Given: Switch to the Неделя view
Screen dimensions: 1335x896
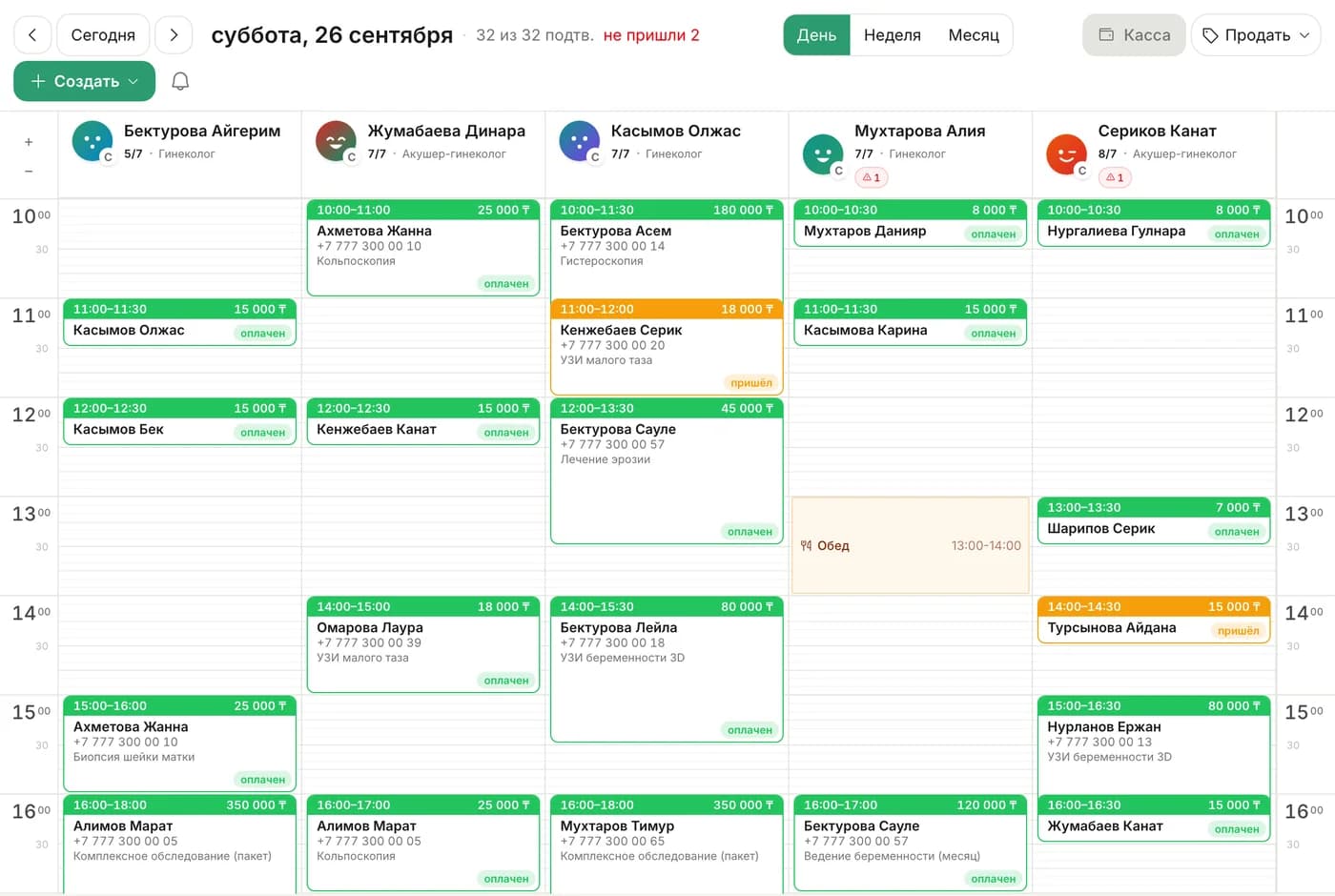Looking at the screenshot, I should [893, 35].
